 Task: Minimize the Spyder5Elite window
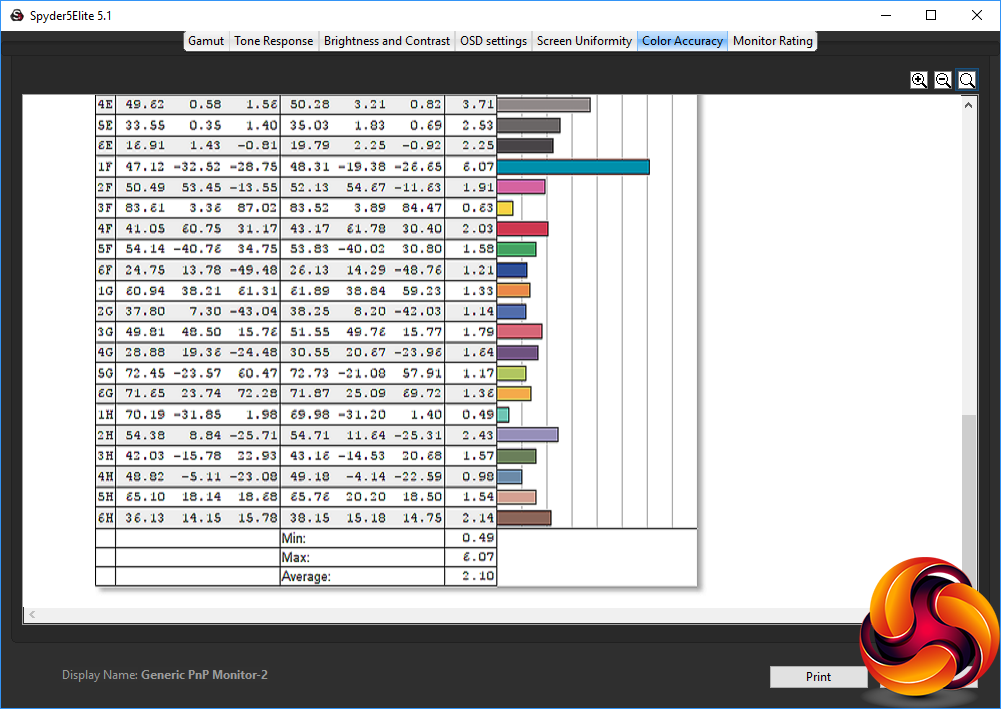tap(885, 15)
